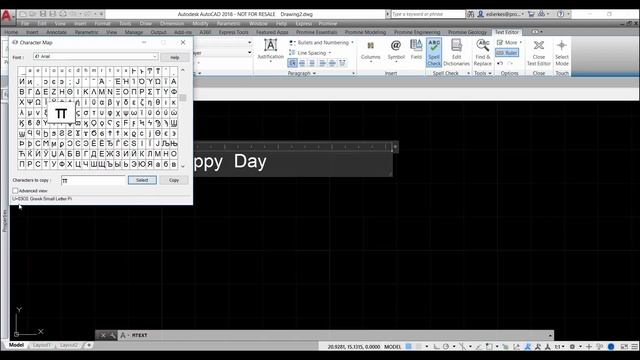The image size is (640, 360).
Task: Switch to Express Tools ribbon tab
Action: coord(233,32)
